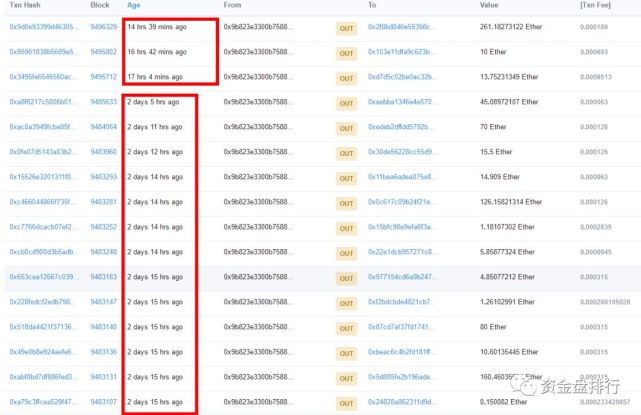The image size is (641, 415).
Task: Select the 261.18273122 Ether value
Action: pos(511,27)
